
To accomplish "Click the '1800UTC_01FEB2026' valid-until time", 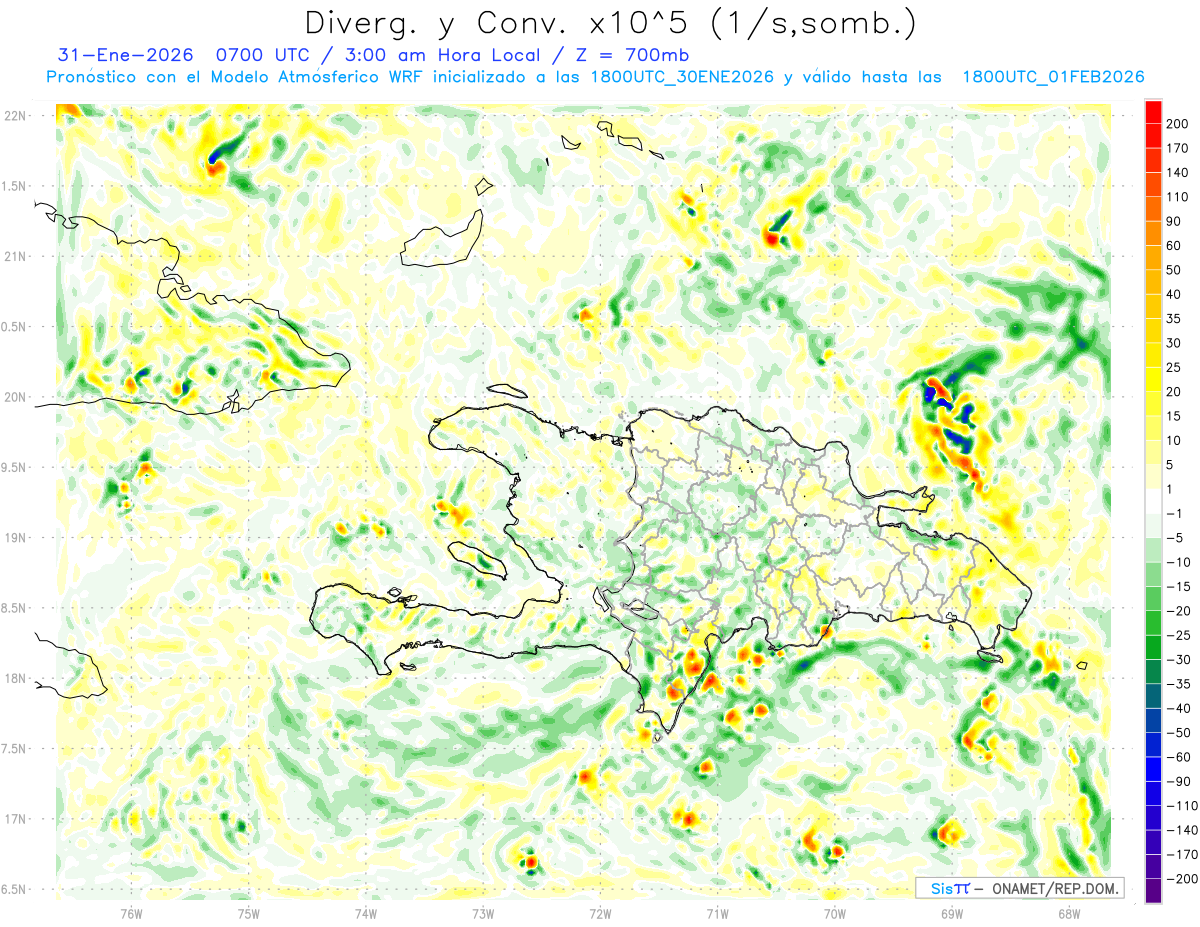I will 1053,77.
